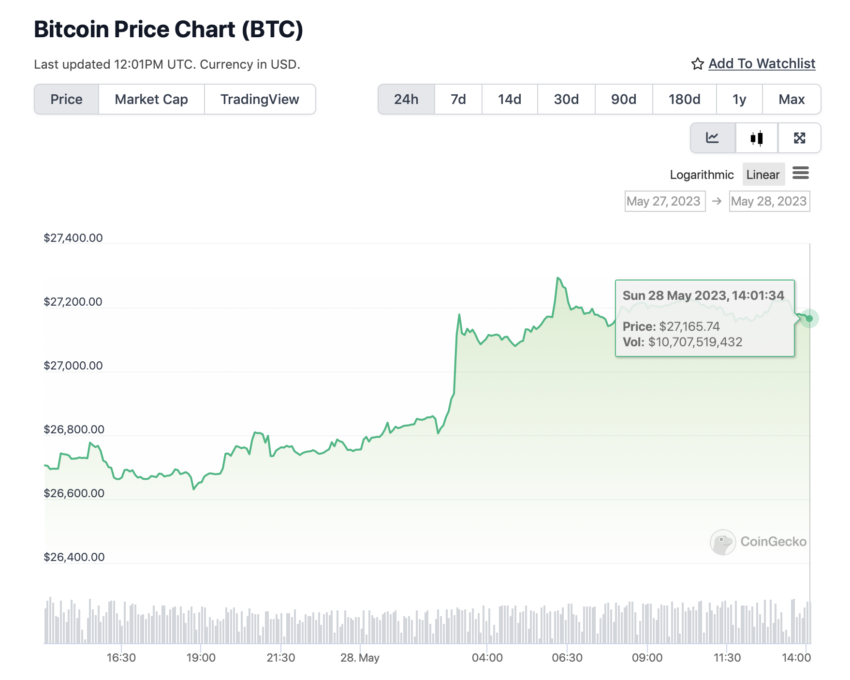The width and height of the screenshot is (850, 680).
Task: Click the Add To Watchlist link
Action: click(762, 64)
